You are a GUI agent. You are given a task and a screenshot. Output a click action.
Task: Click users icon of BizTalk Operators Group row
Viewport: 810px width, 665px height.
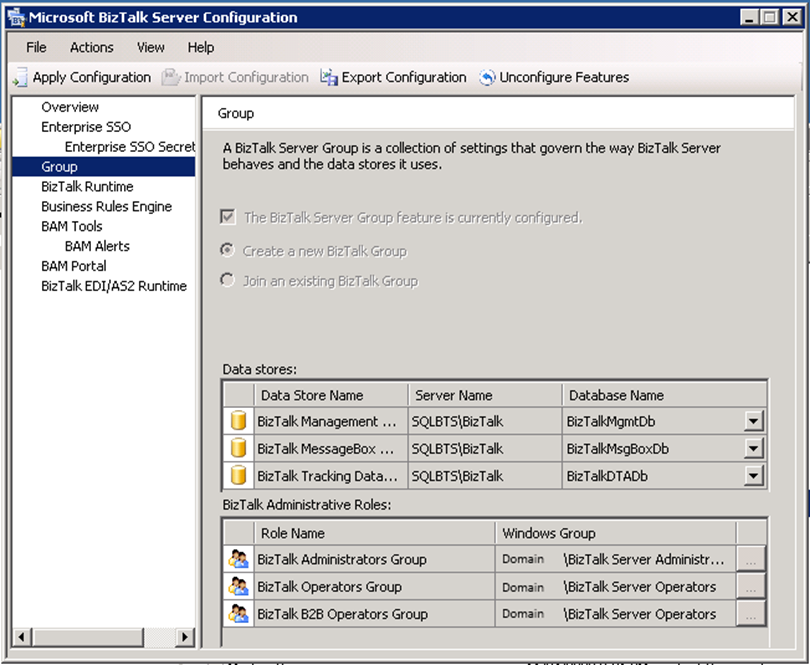coord(238,586)
